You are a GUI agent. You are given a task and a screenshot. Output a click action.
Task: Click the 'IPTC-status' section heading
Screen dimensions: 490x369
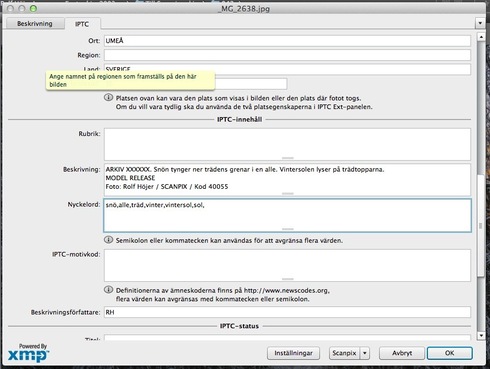[x=239, y=326]
